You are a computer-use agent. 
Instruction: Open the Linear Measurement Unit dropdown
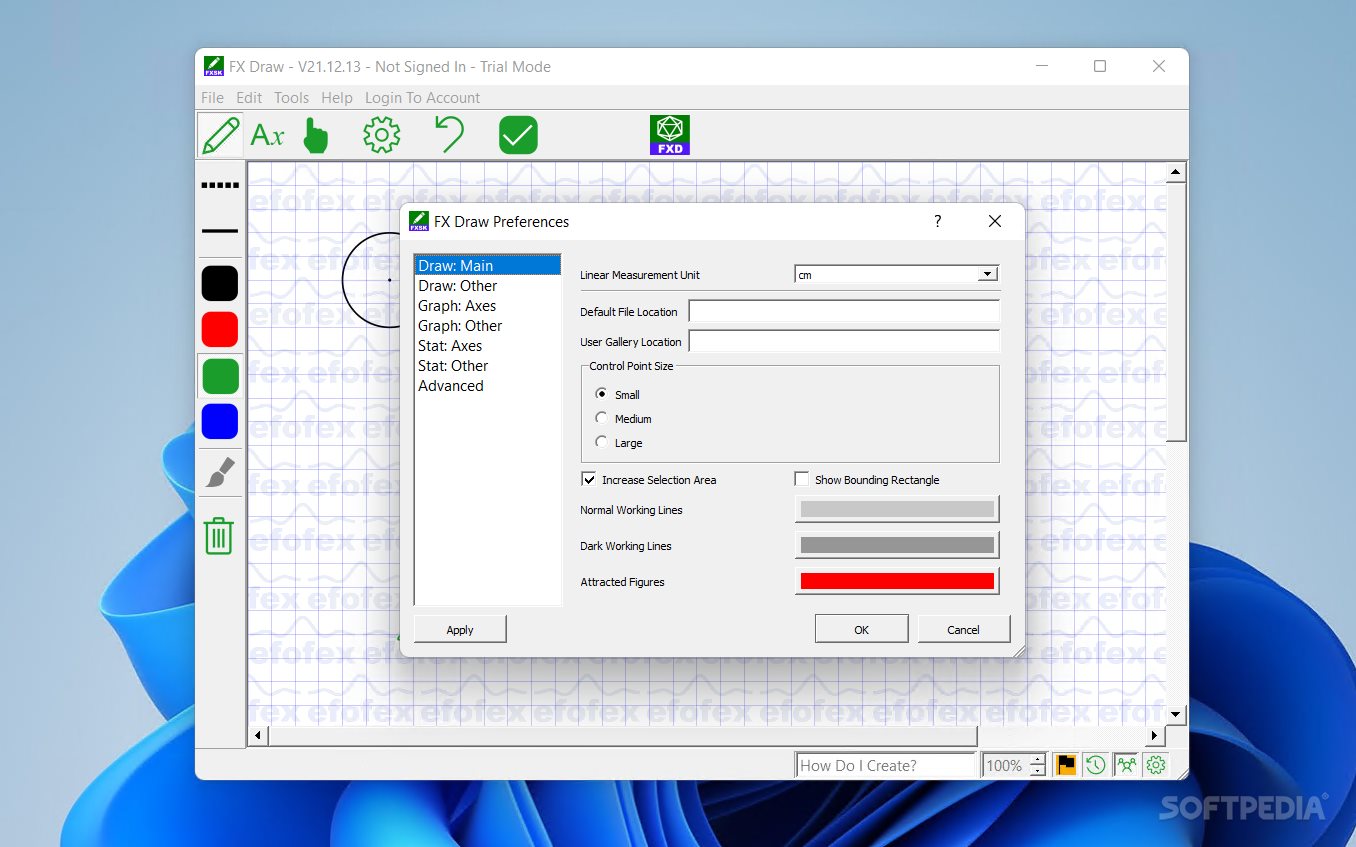point(987,274)
